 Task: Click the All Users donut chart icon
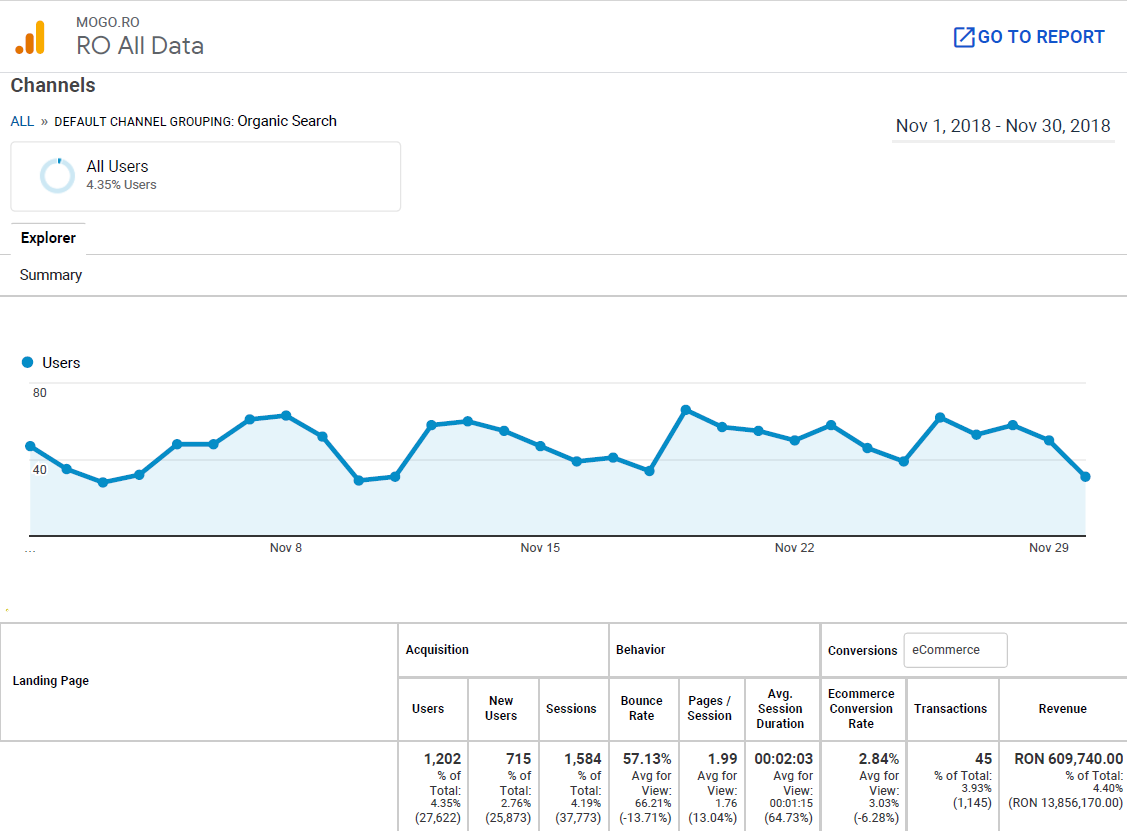pos(58,175)
